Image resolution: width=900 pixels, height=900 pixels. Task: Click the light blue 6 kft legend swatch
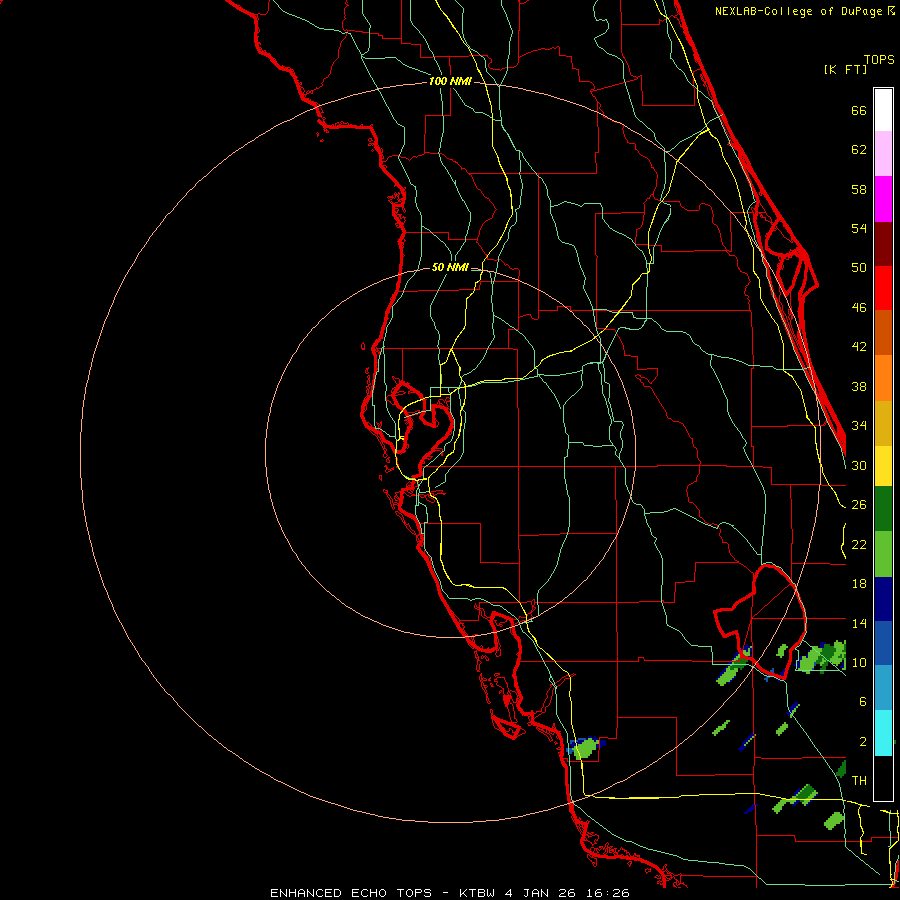(x=883, y=687)
